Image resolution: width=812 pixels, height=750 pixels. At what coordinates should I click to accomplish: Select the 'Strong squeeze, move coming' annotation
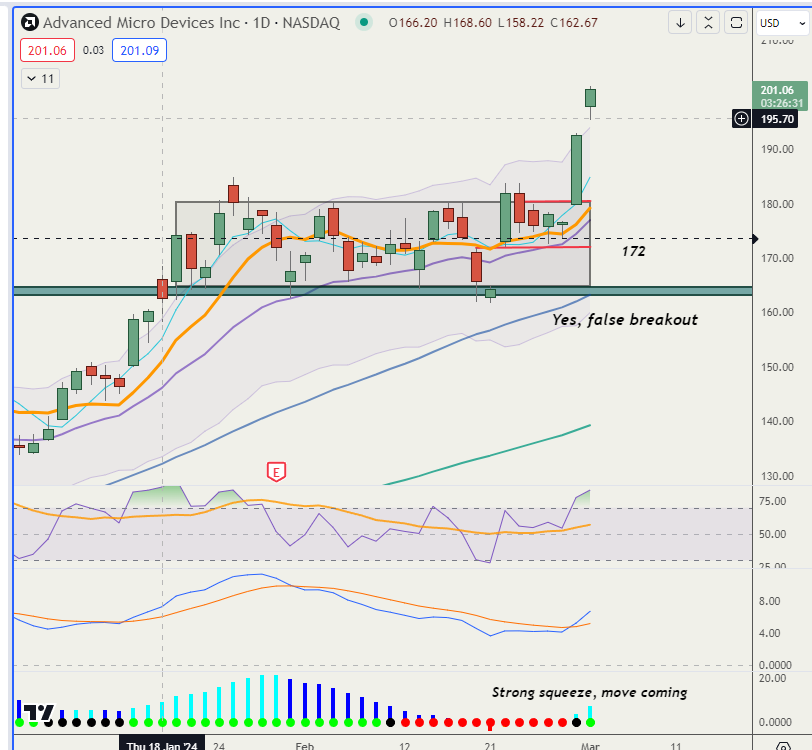pos(589,693)
